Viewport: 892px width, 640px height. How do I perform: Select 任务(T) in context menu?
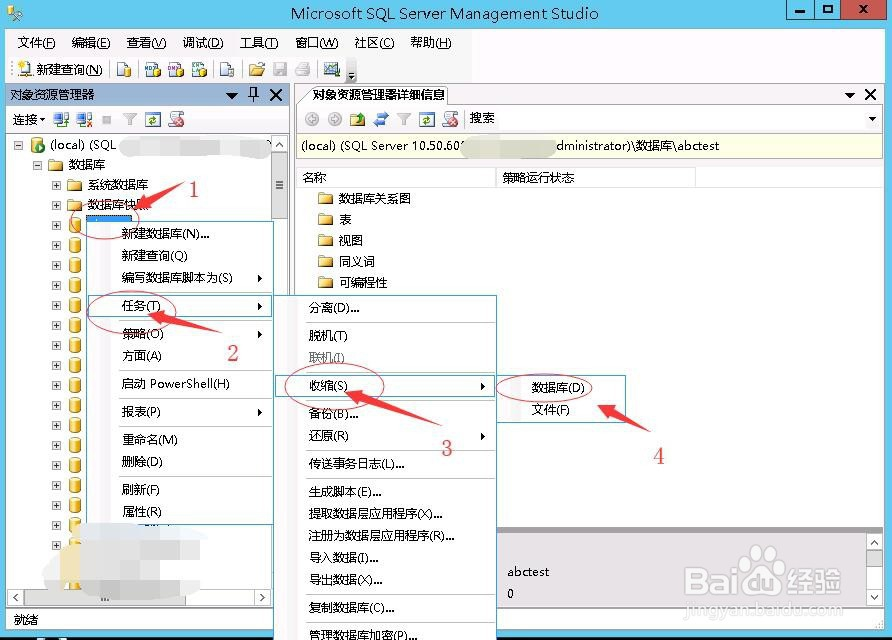pyautogui.click(x=180, y=306)
